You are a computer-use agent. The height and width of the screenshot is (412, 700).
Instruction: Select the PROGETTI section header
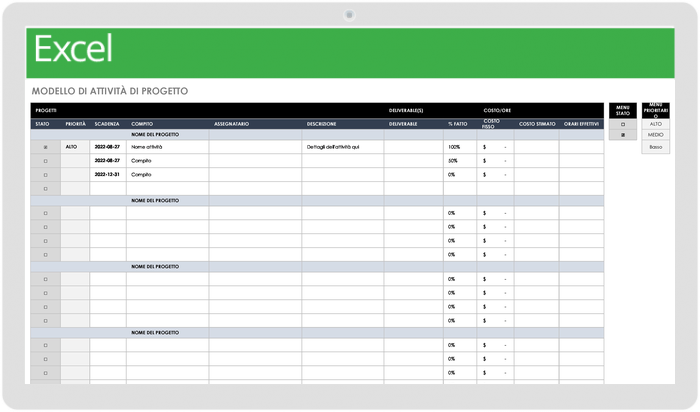(46, 111)
